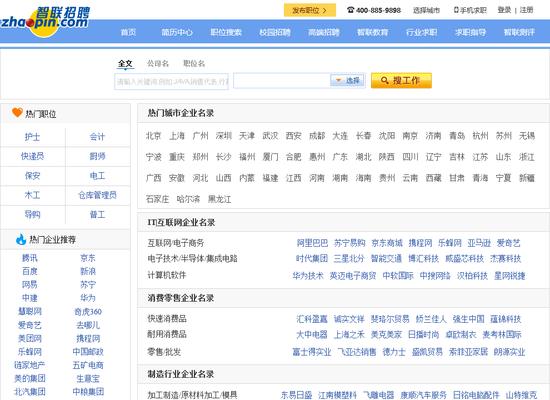Click the 登录 link
Screen dimensions: 550x400
click(504, 10)
